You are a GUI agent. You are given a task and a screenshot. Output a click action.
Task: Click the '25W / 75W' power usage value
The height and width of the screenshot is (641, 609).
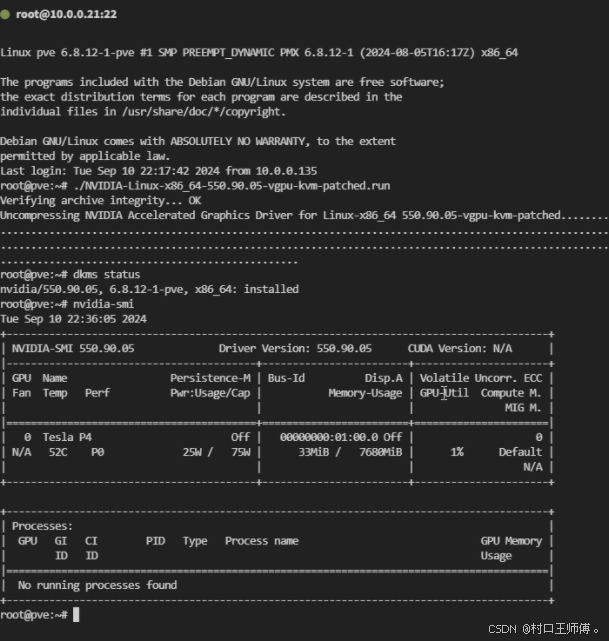pyautogui.click(x=217, y=452)
